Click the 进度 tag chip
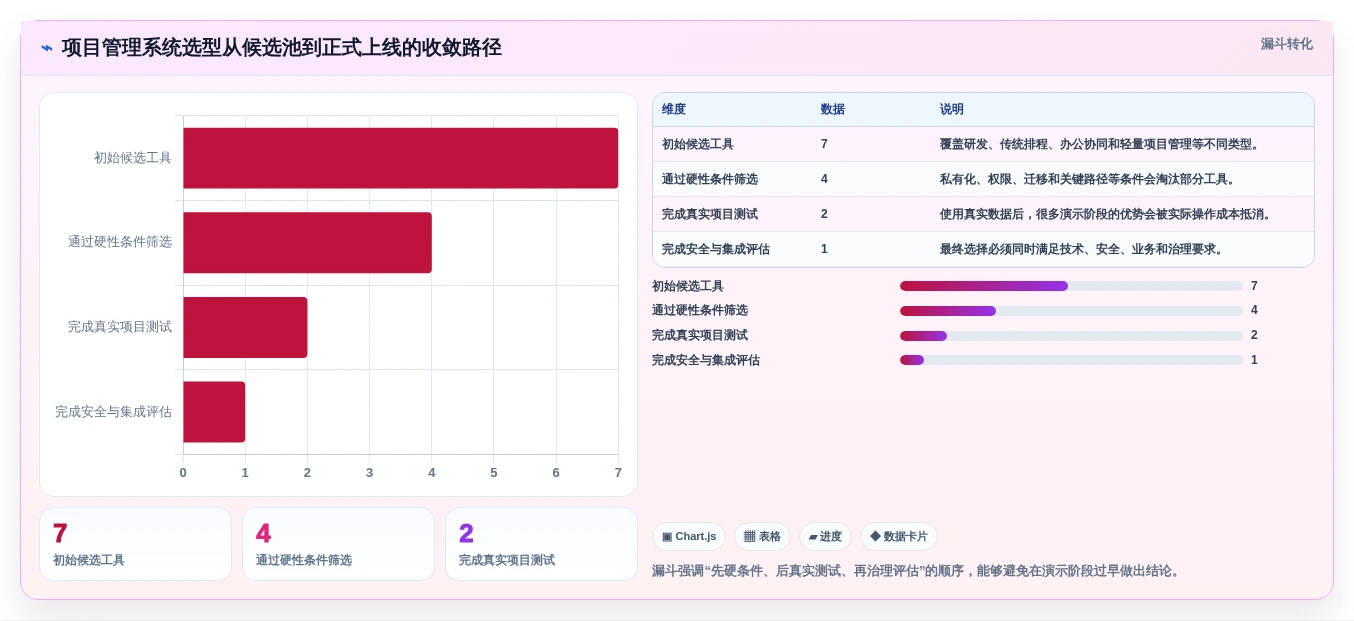 click(x=825, y=536)
